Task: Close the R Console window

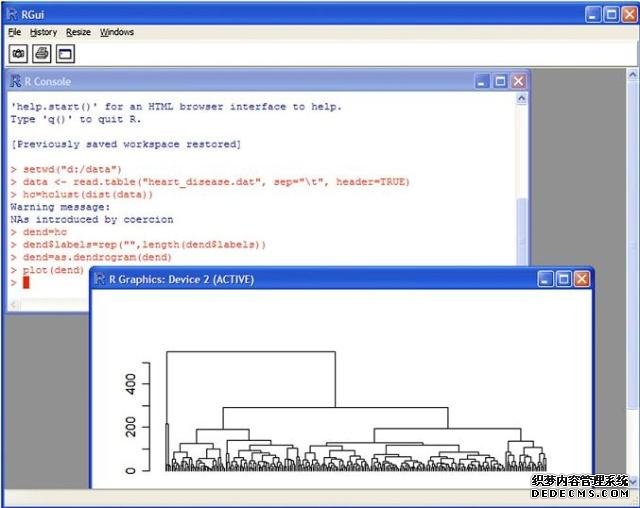Action: click(518, 81)
